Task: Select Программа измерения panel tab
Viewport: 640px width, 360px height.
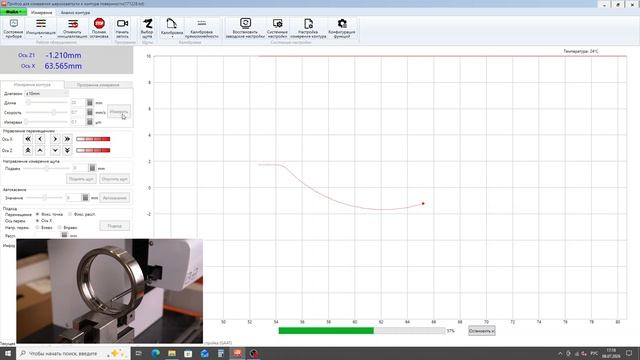Action: (98, 85)
